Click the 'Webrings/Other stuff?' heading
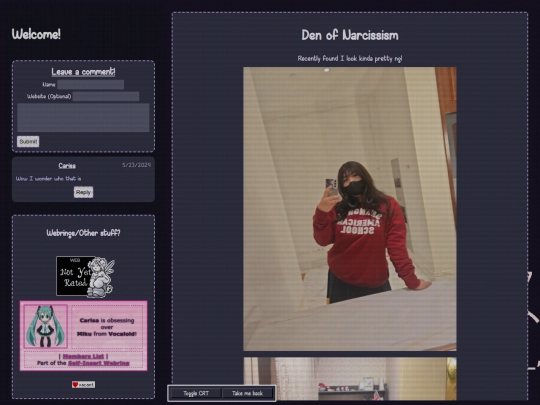The height and width of the screenshot is (405, 540). click(83, 233)
